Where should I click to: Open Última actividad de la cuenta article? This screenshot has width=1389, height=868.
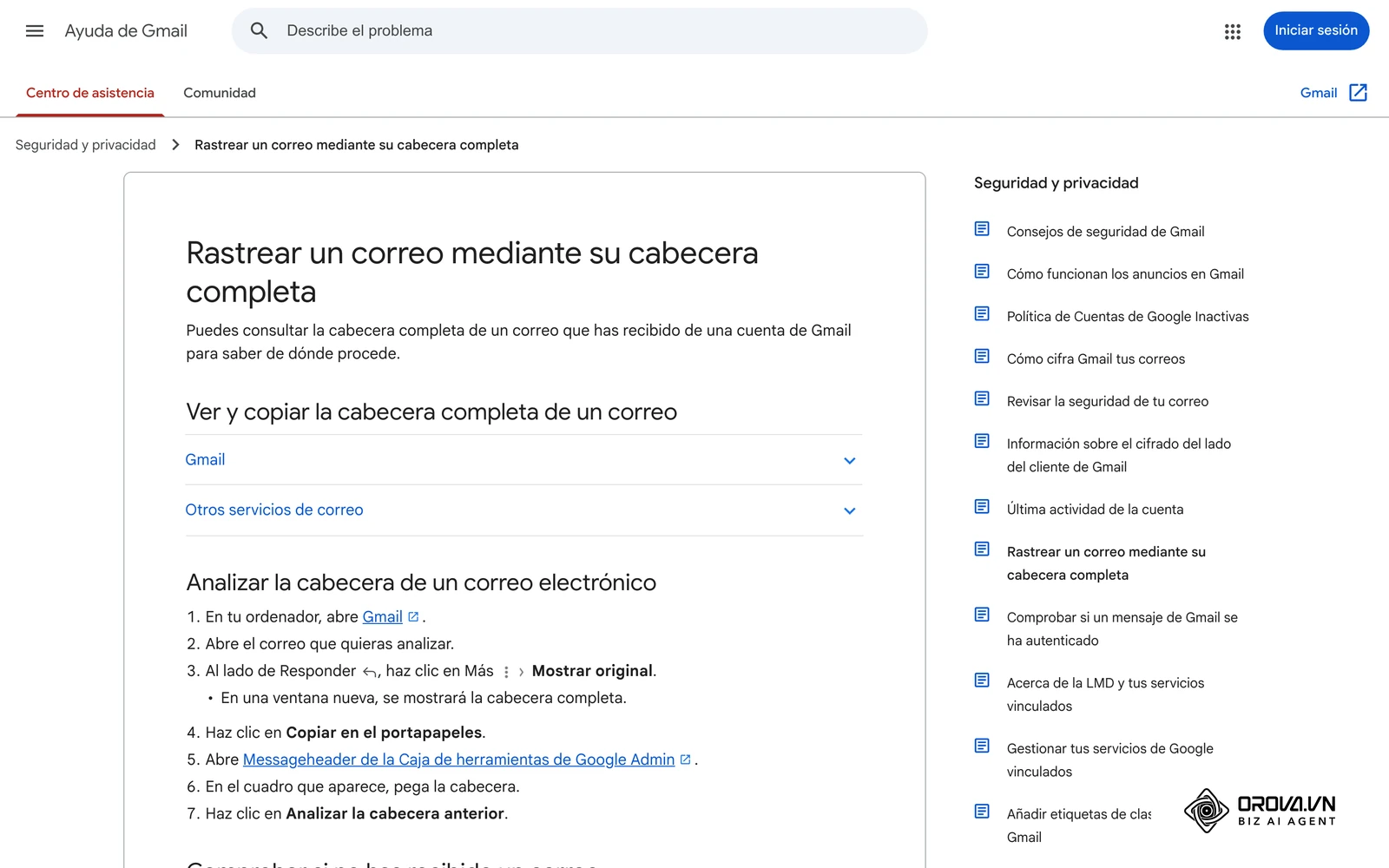pos(1095,510)
